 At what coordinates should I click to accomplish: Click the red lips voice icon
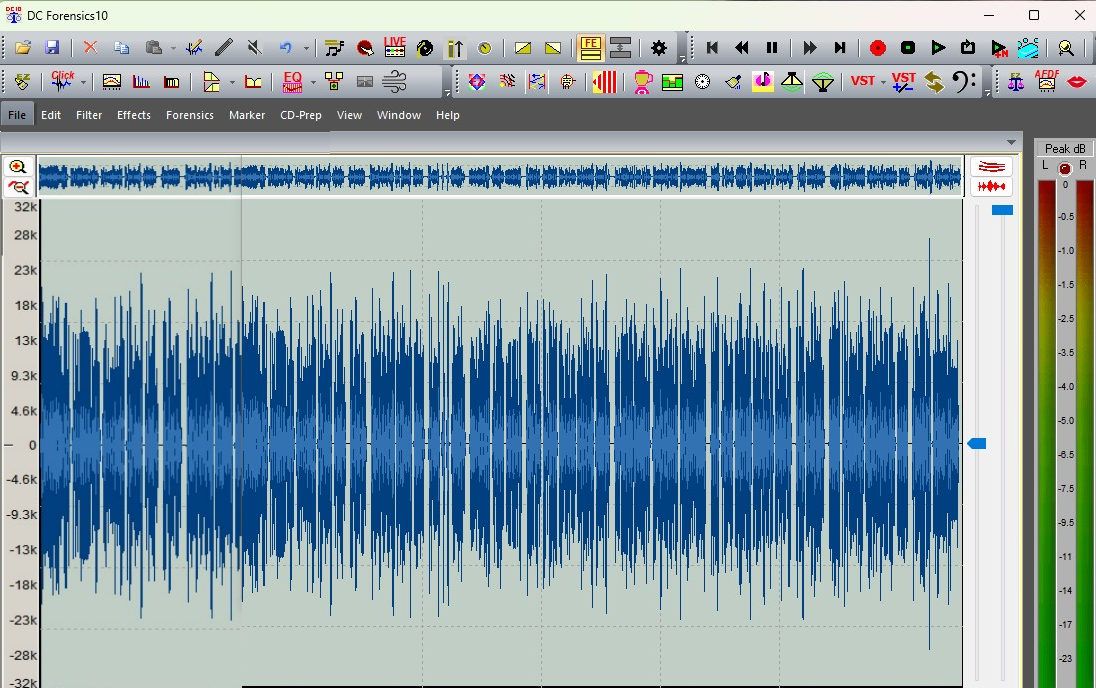click(1077, 82)
